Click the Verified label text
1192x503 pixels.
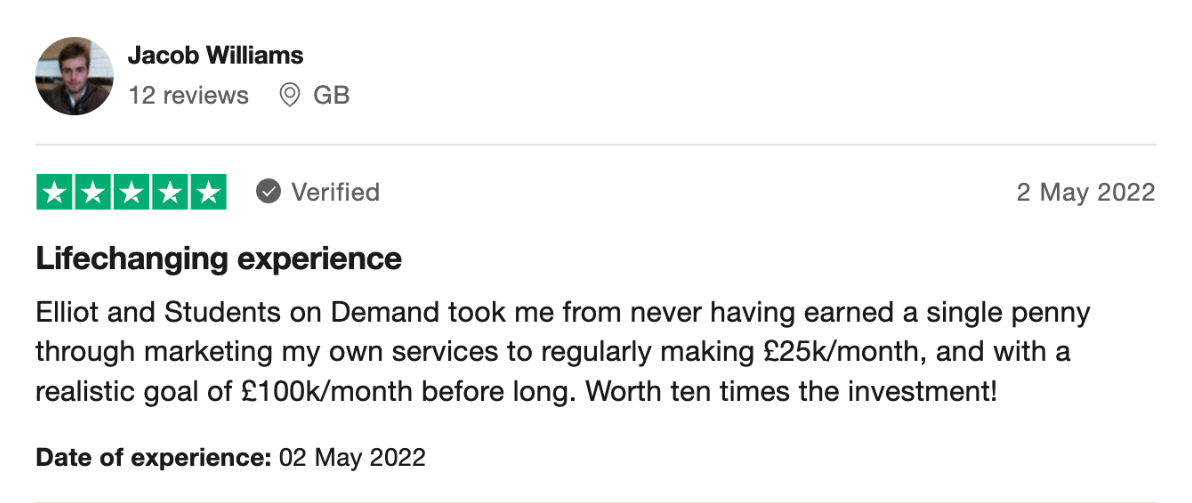tap(335, 192)
